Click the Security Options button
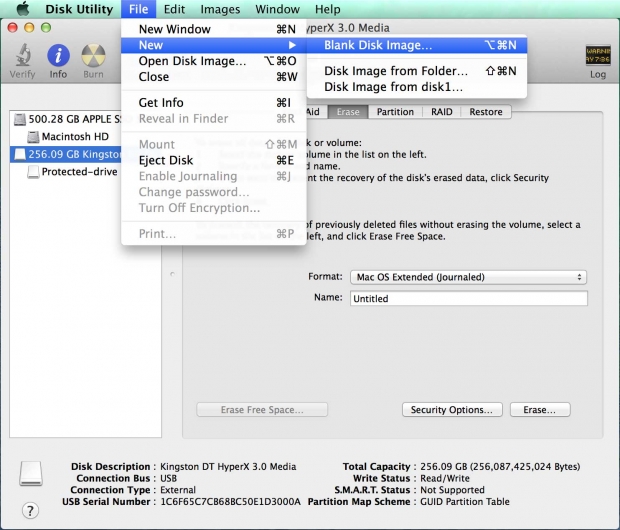 click(x=452, y=410)
